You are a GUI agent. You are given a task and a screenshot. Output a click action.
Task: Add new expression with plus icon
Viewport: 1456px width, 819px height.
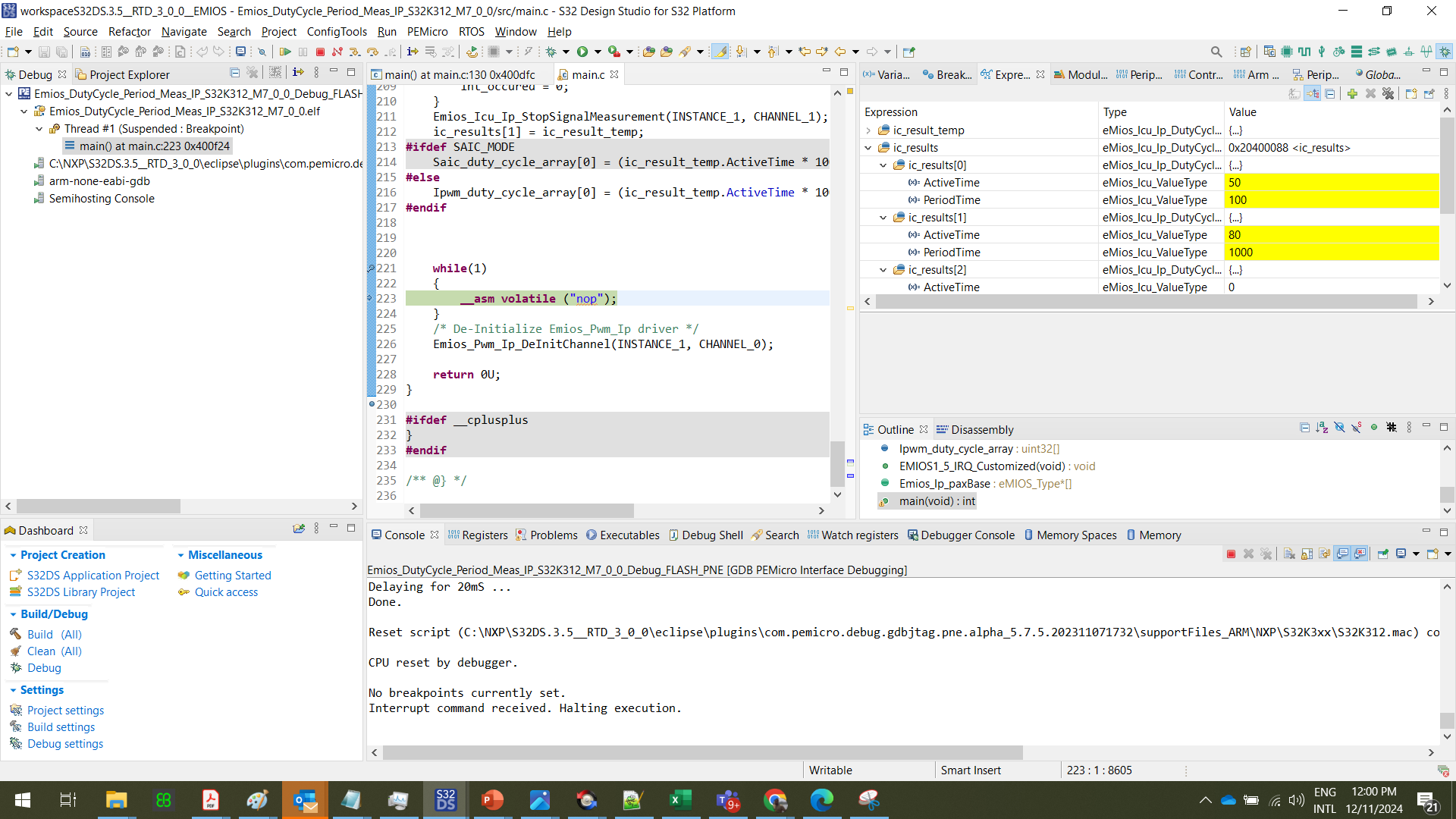1352,93
